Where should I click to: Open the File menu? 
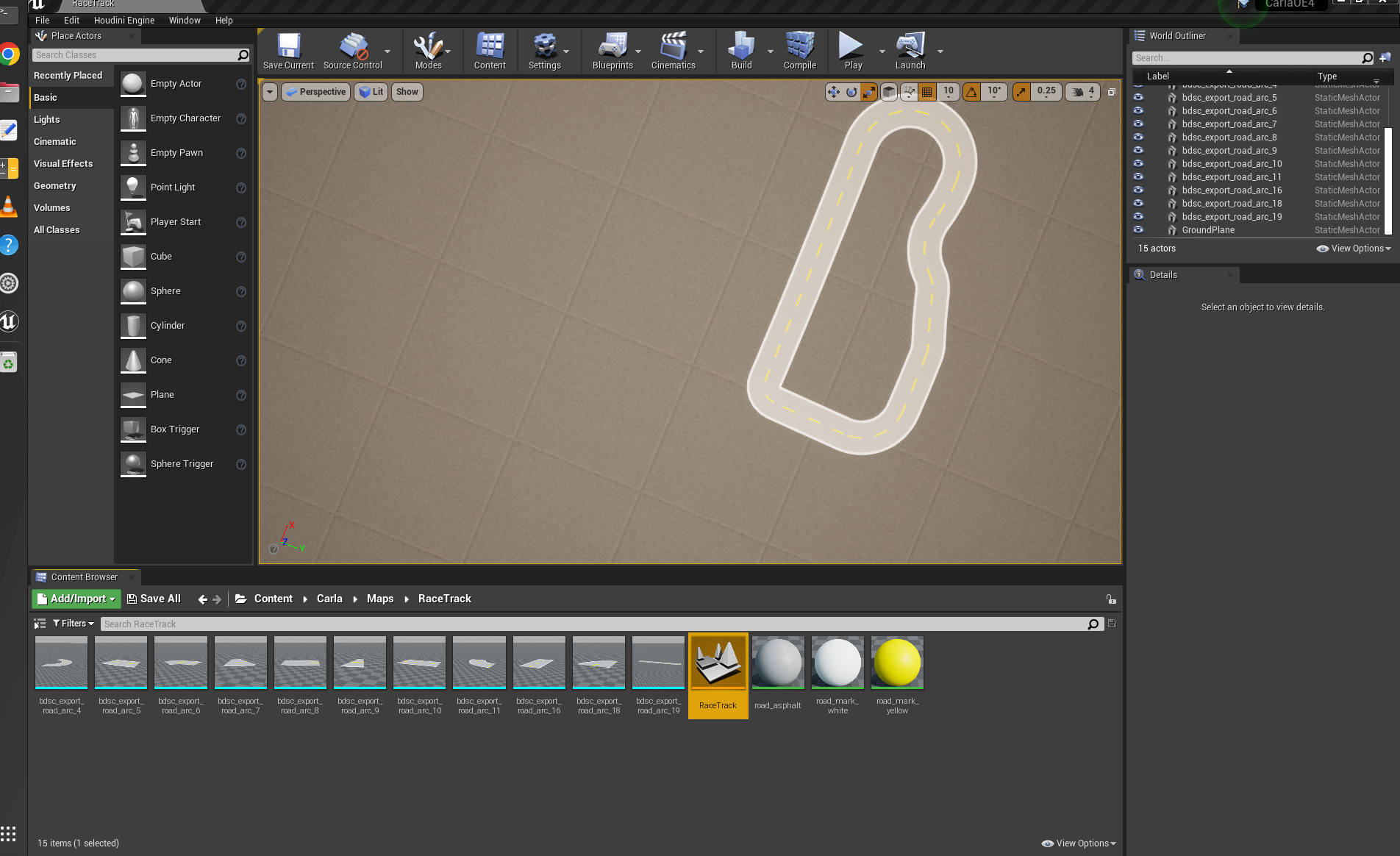43,21
